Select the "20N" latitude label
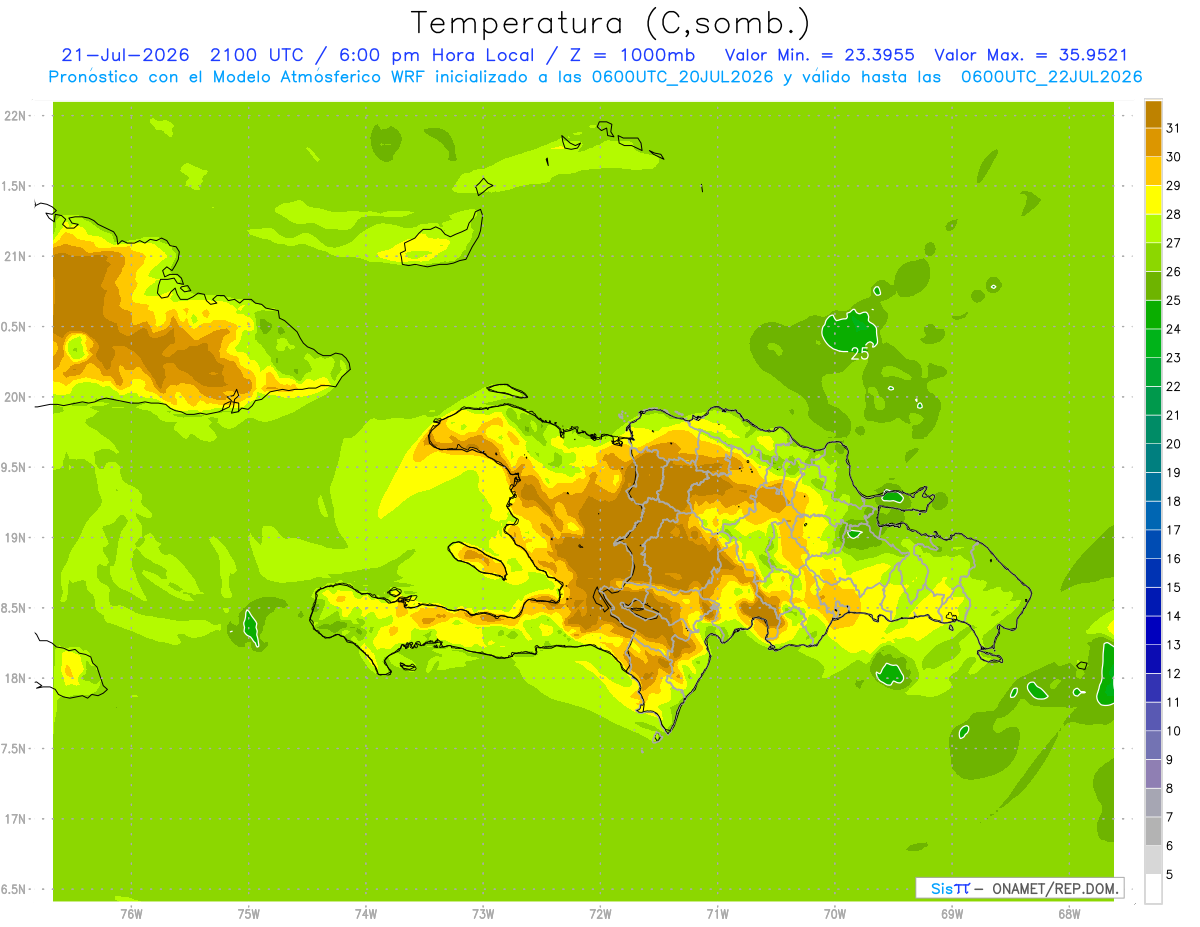Image resolution: width=1200 pixels, height=927 pixels. pos(15,397)
